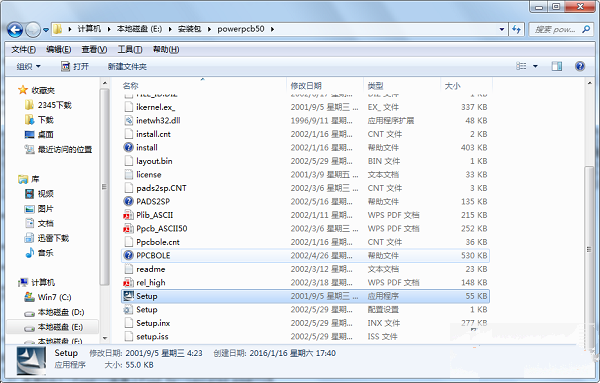Select 本地磁盘 (E:) drive in sidebar
The width and height of the screenshot is (600, 383).
60,327
